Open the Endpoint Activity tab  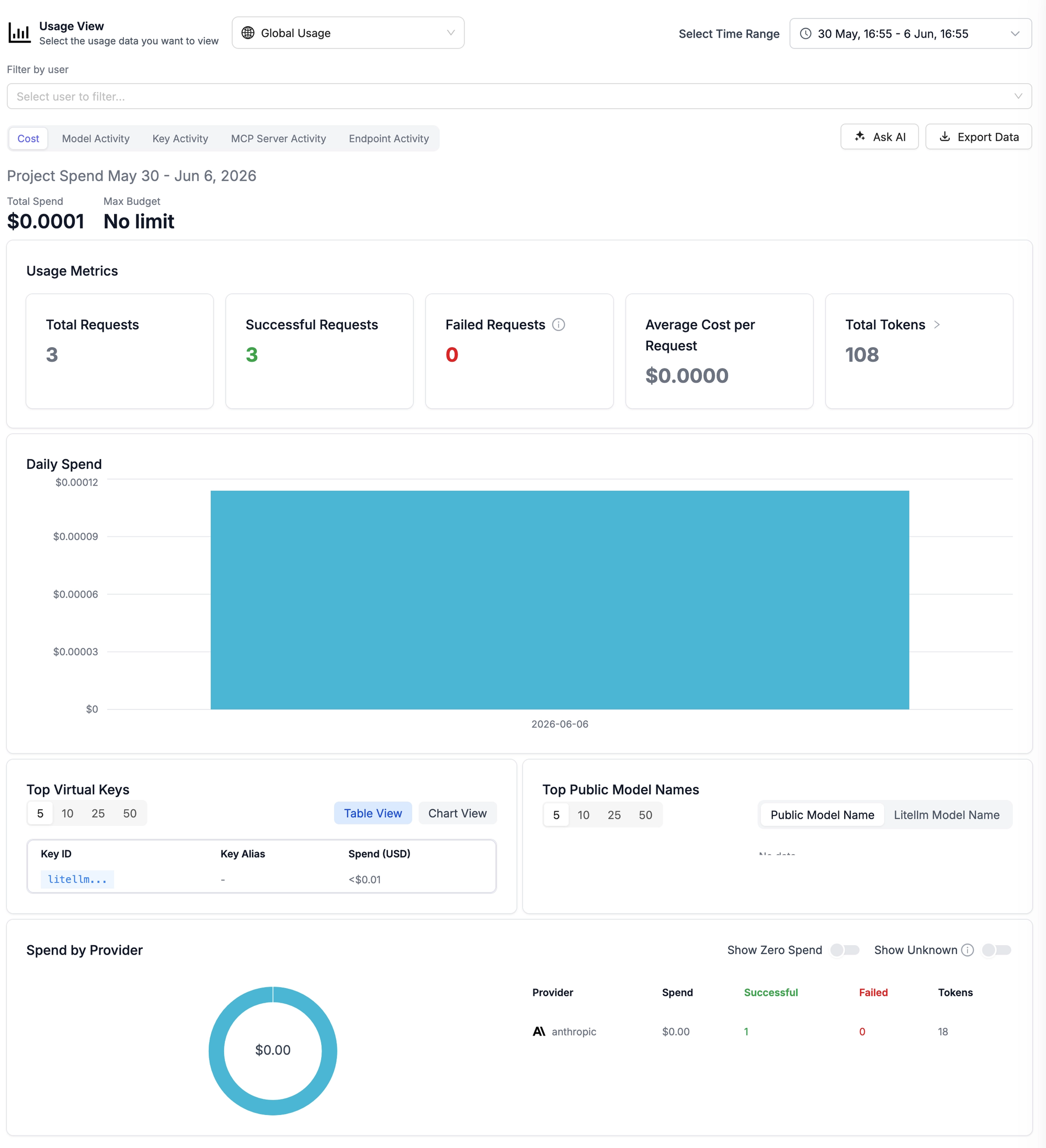click(389, 139)
